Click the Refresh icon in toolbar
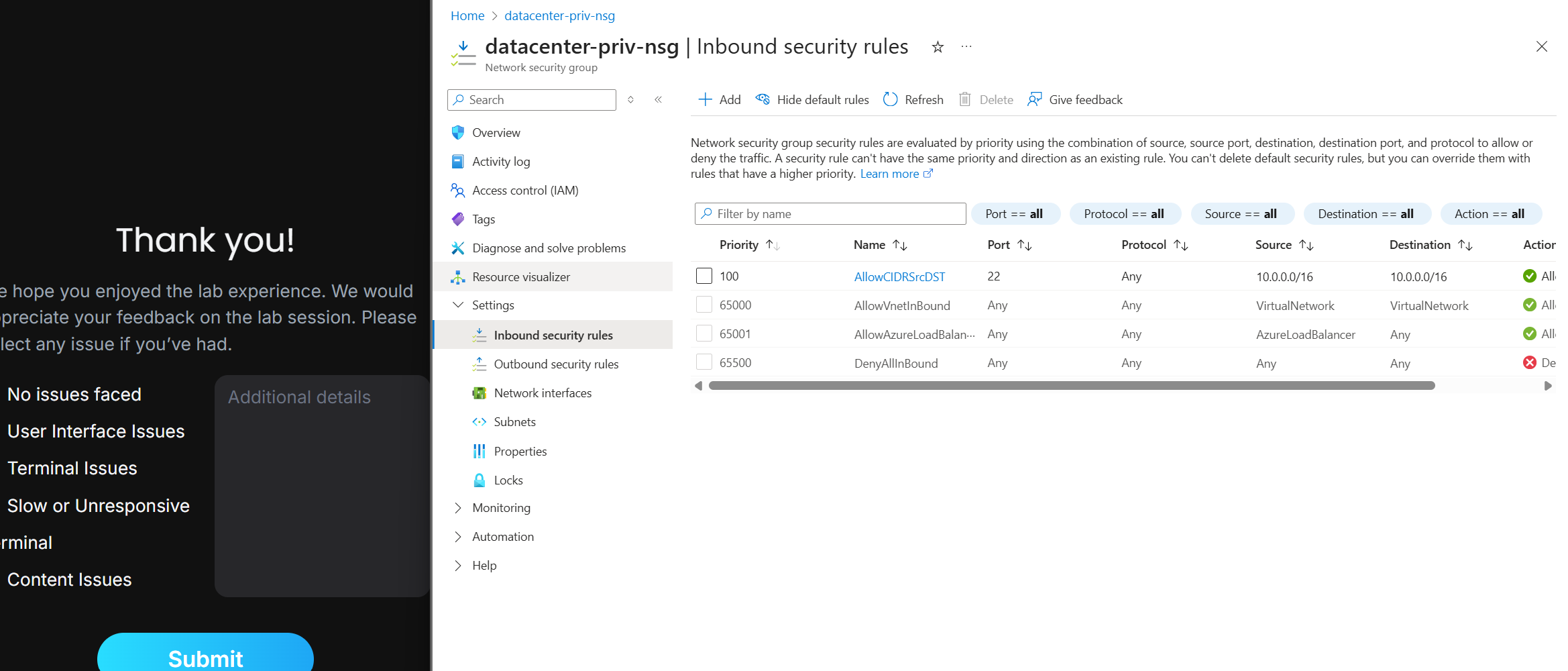1568x671 pixels. pos(891,100)
